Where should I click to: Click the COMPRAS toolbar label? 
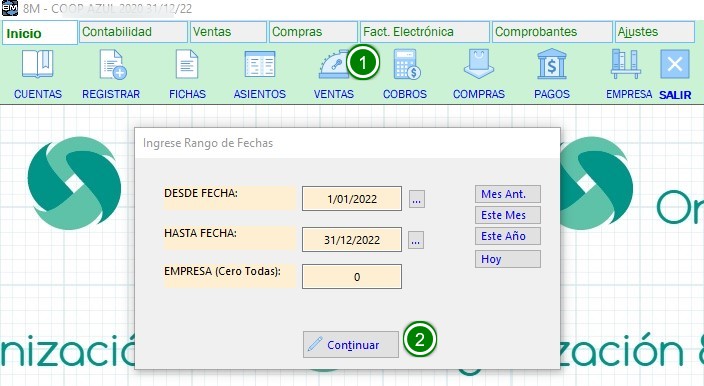click(x=479, y=94)
